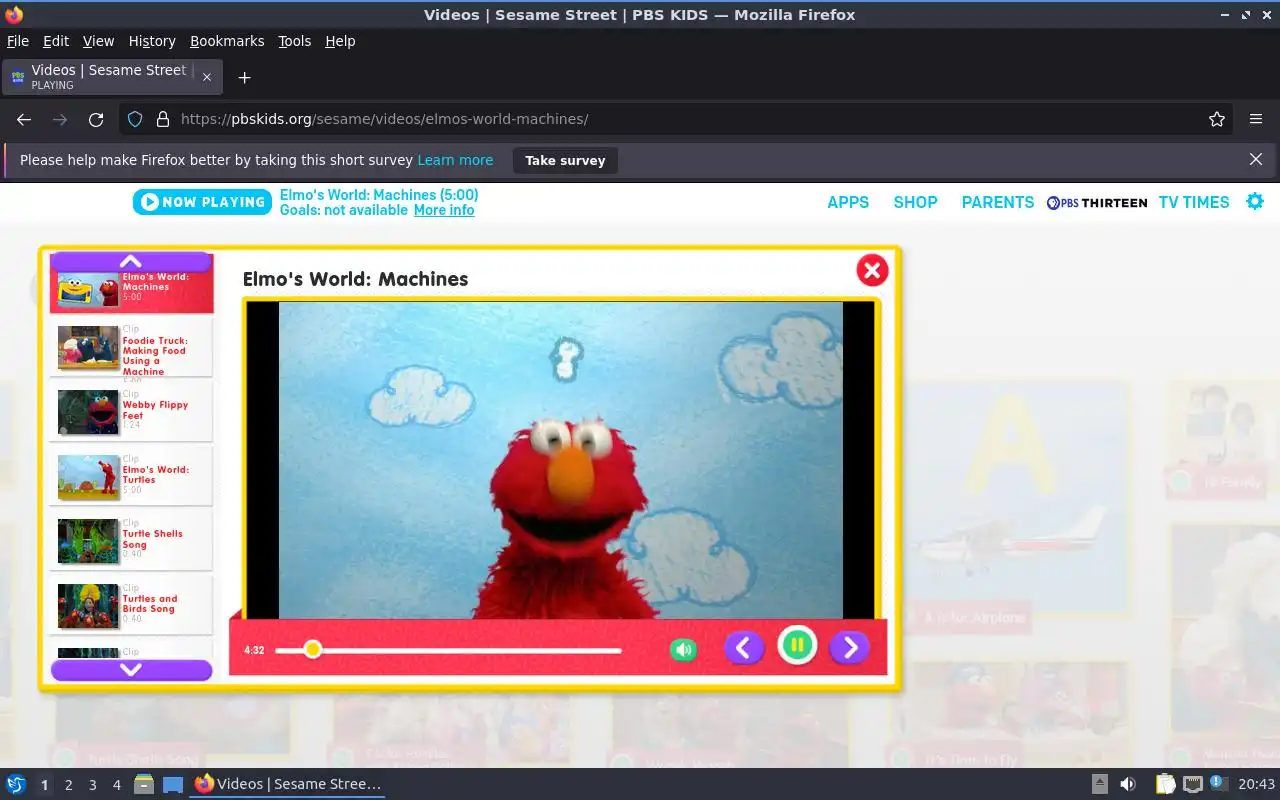Switch to workspace 3 in taskbar
The image size is (1280, 800).
(92, 785)
